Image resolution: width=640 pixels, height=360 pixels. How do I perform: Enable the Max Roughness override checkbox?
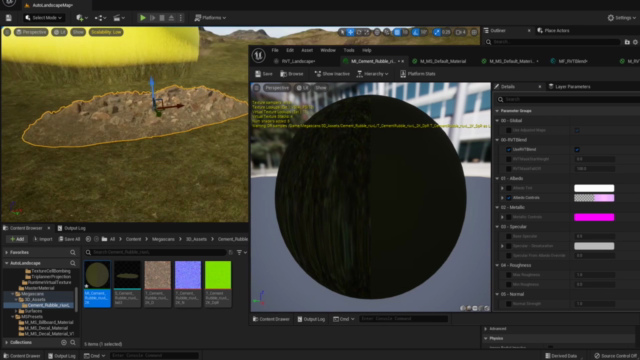click(x=509, y=275)
